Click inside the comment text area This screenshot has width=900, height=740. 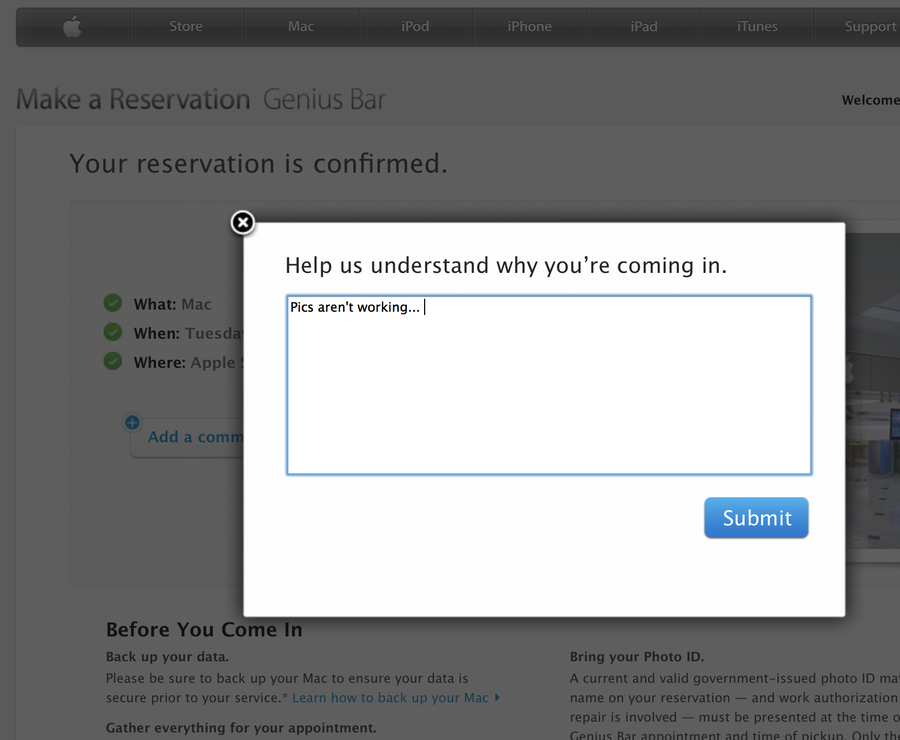point(549,385)
